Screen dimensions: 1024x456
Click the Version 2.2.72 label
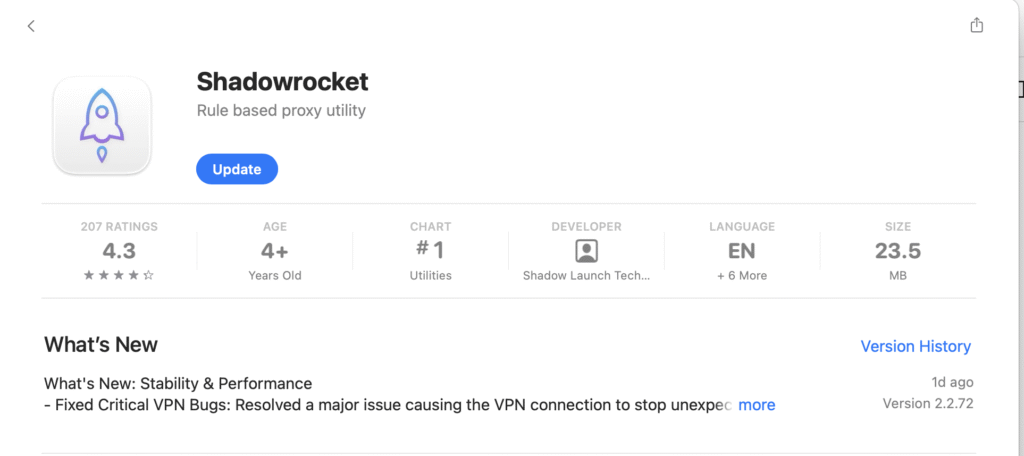coord(927,404)
